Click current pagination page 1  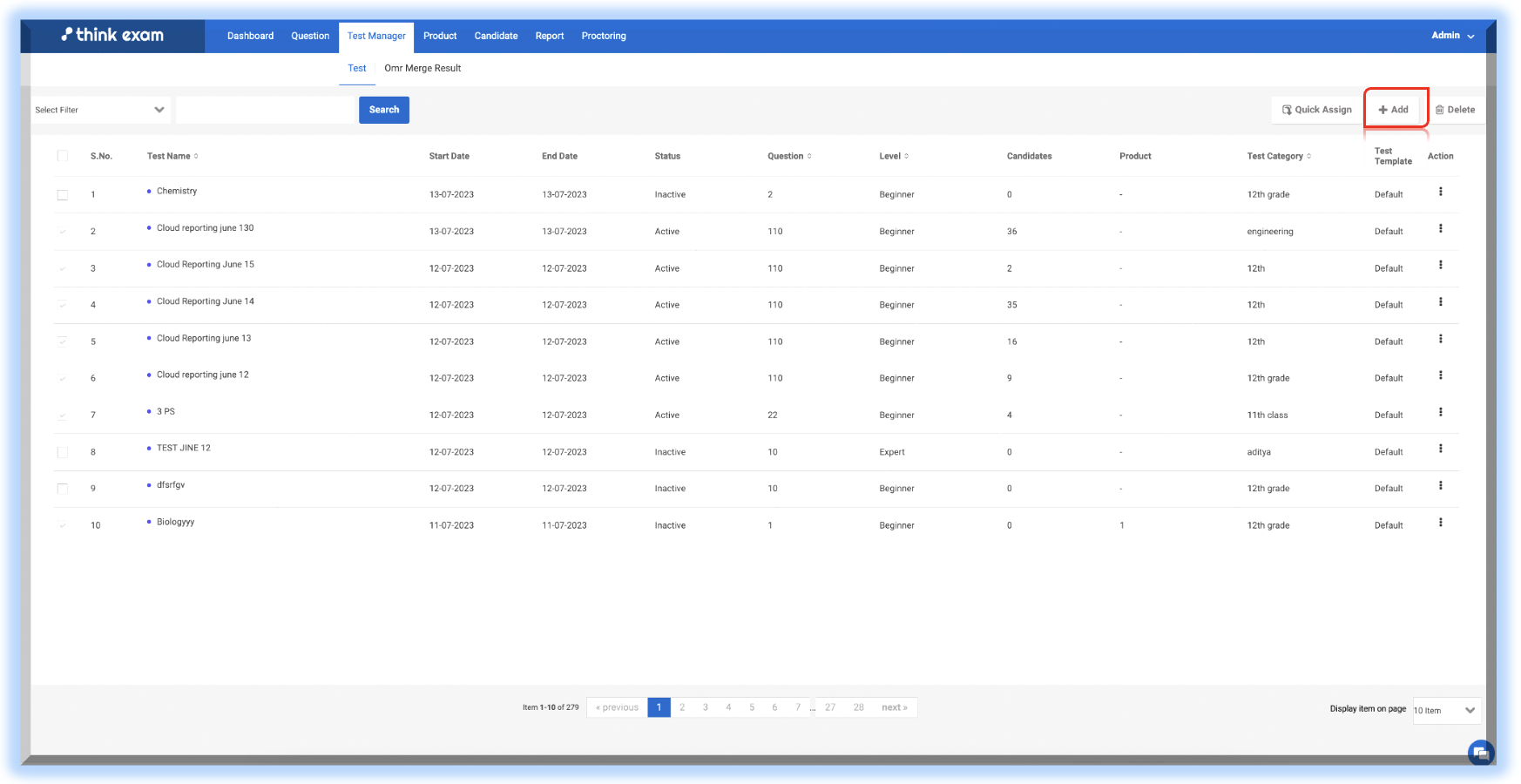[x=659, y=707]
